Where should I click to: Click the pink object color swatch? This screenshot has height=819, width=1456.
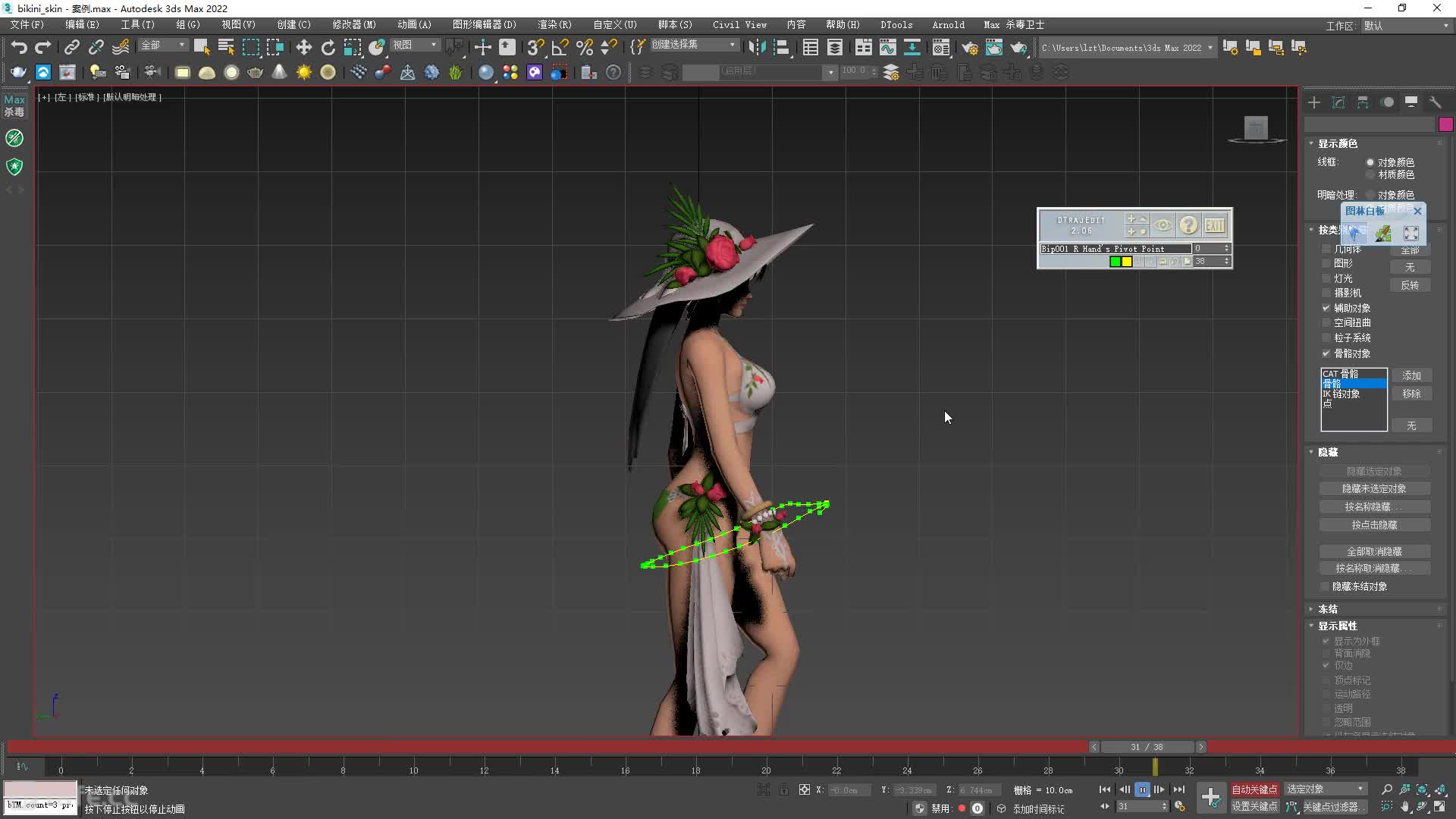coord(1445,124)
